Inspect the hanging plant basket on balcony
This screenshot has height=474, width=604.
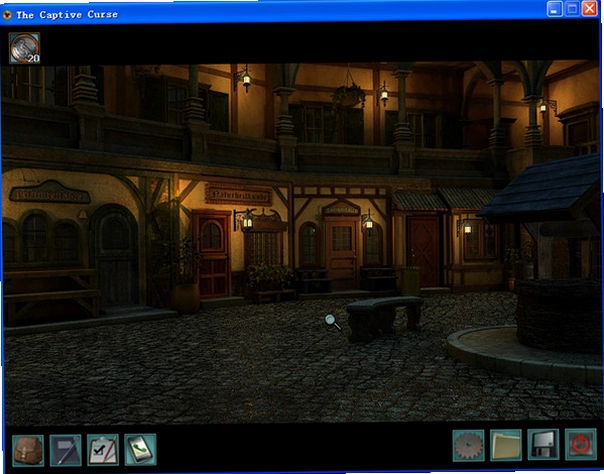click(x=349, y=96)
